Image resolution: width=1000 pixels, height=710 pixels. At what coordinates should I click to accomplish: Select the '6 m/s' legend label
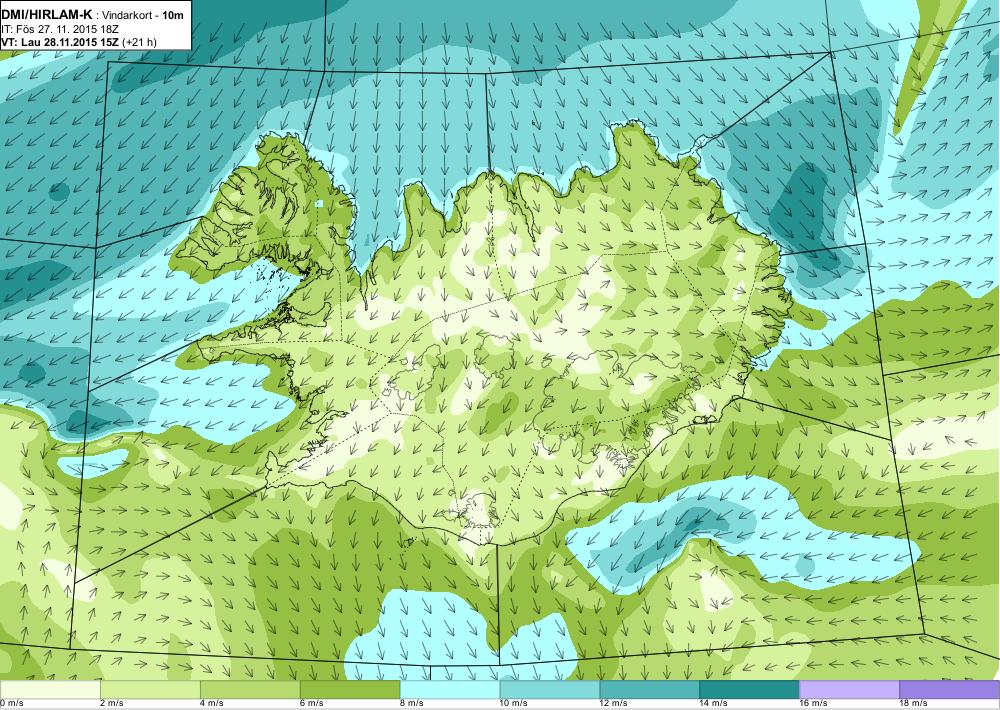coord(311,704)
